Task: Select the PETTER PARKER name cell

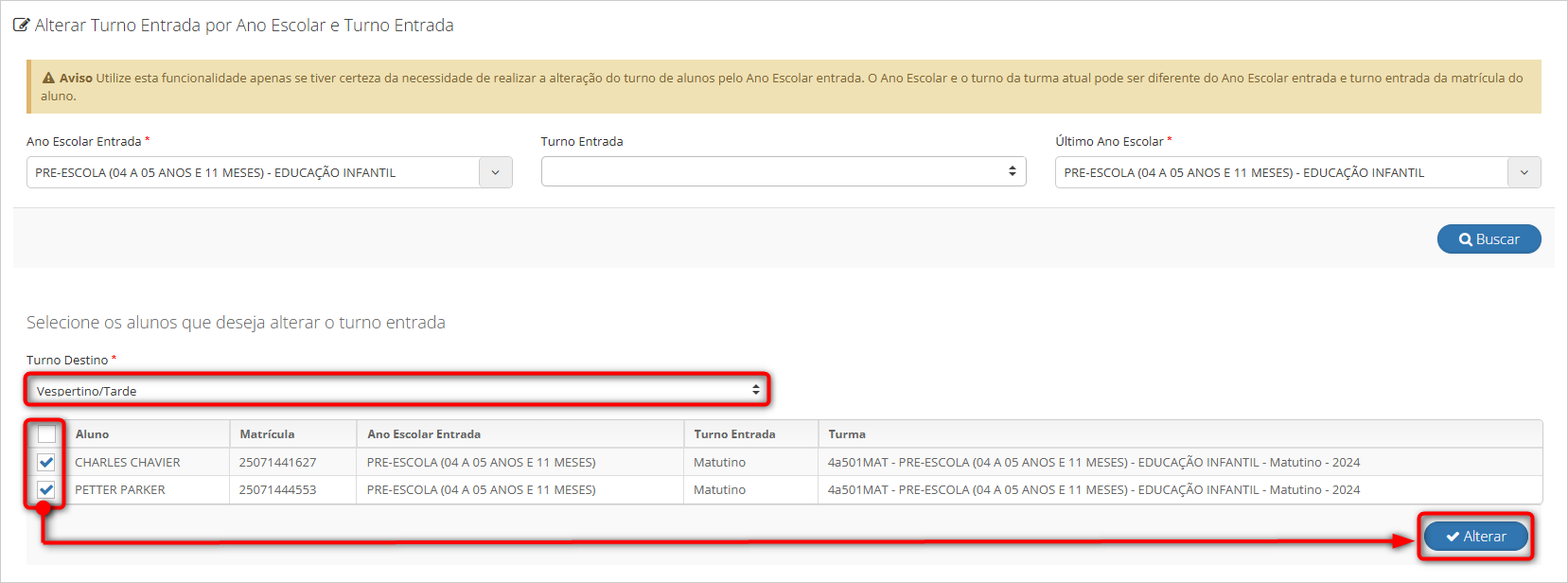Action: pos(120,490)
